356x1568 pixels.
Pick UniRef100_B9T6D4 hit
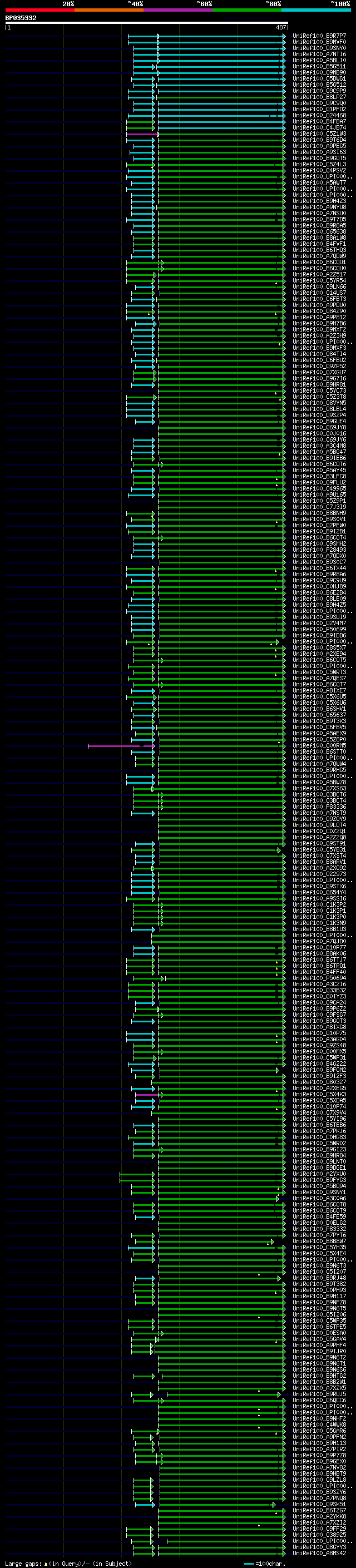pyautogui.click(x=319, y=140)
